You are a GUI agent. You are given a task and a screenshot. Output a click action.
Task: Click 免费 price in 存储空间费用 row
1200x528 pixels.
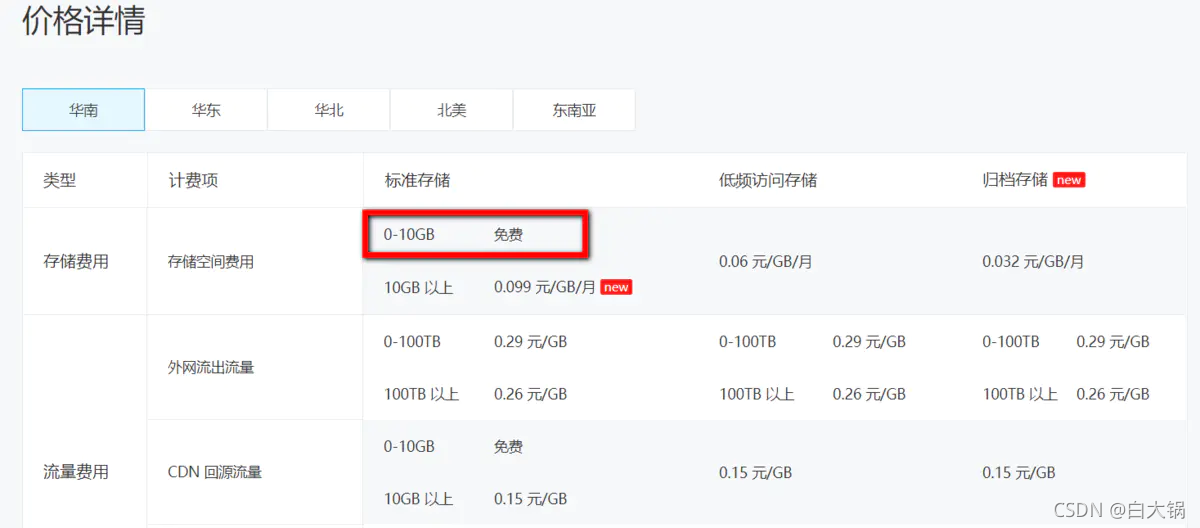(508, 235)
